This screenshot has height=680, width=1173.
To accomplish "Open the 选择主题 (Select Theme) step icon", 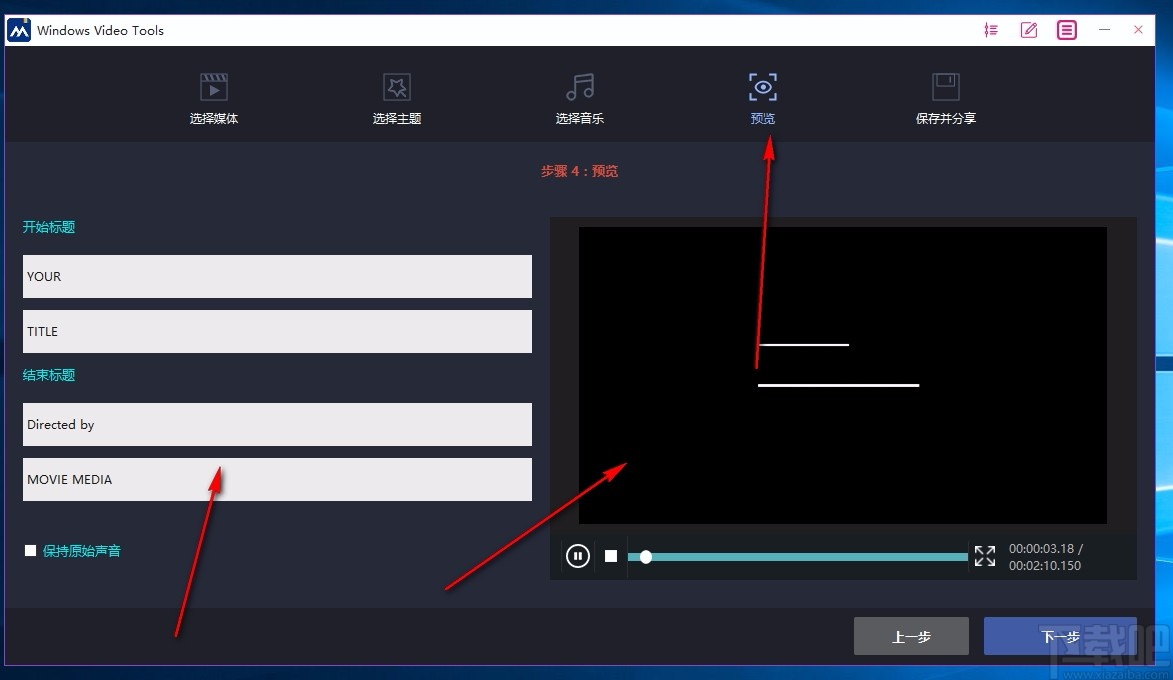I will pyautogui.click(x=396, y=87).
